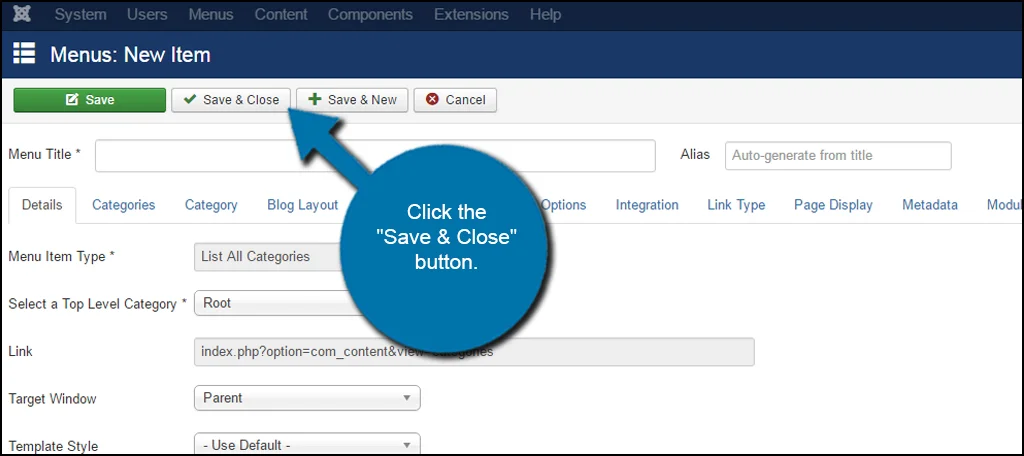Open the Content menu
This screenshot has height=456, width=1024.
click(x=280, y=15)
